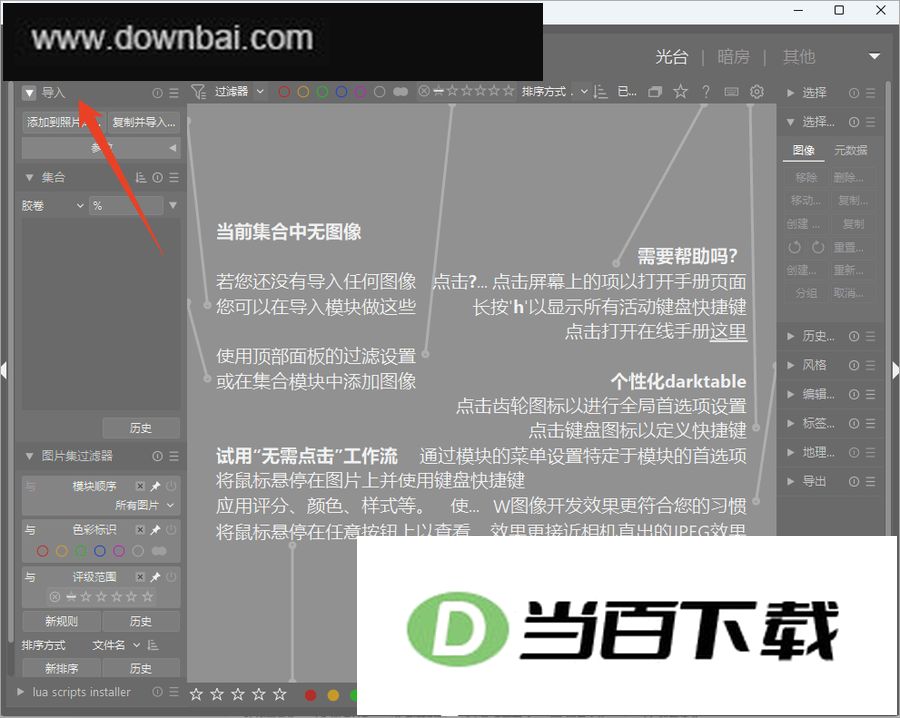The height and width of the screenshot is (718, 900).
Task: Open presets menu of lua scripts installer
Action: click(x=174, y=692)
